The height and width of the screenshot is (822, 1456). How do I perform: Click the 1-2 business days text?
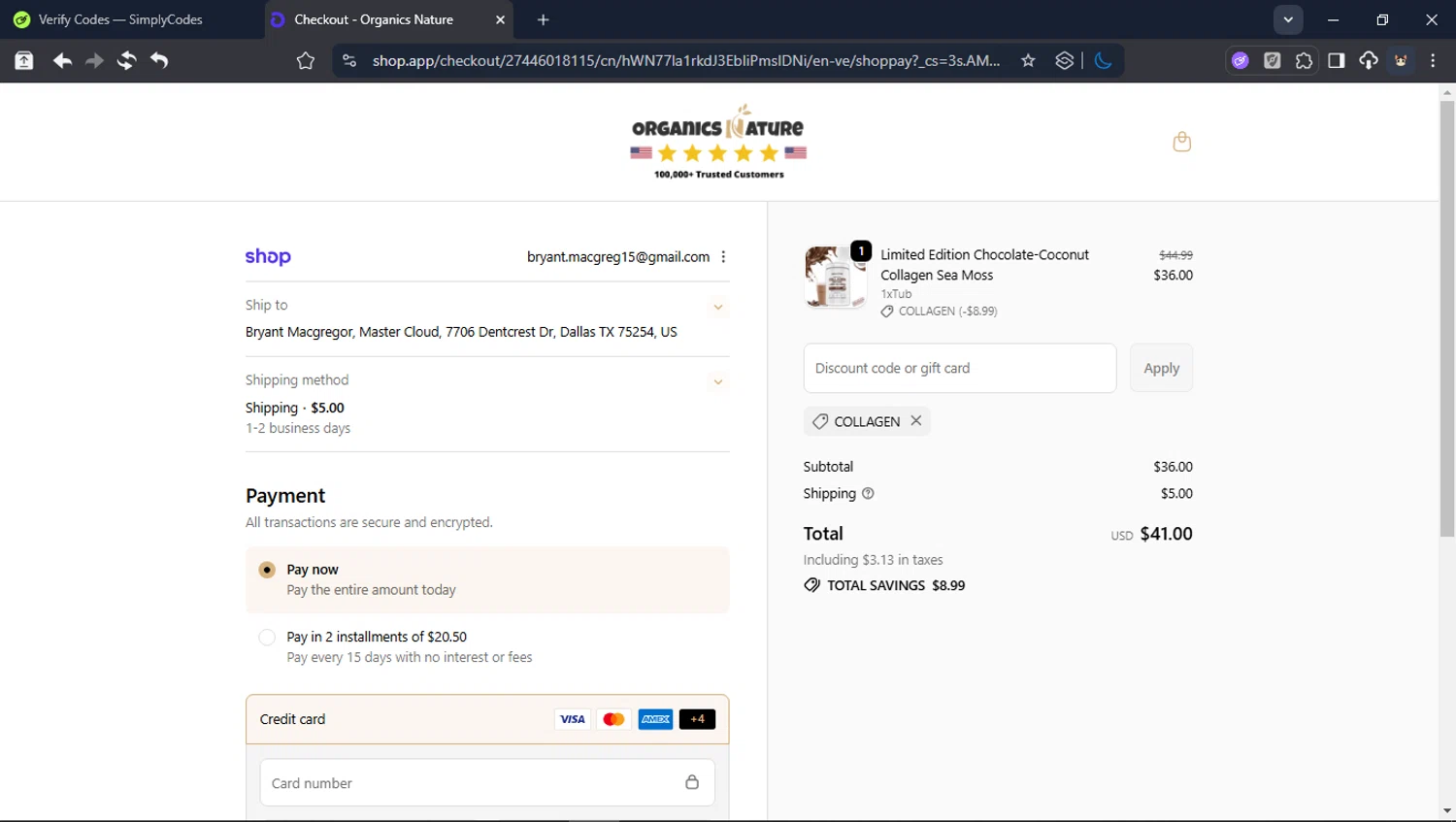298,428
